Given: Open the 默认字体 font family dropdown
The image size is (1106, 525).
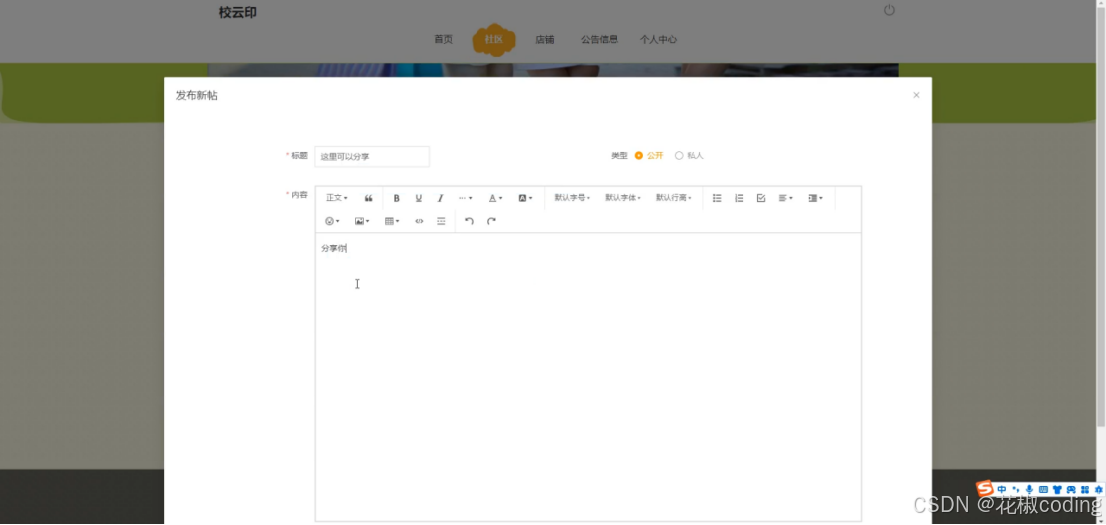Looking at the screenshot, I should pyautogui.click(x=623, y=198).
